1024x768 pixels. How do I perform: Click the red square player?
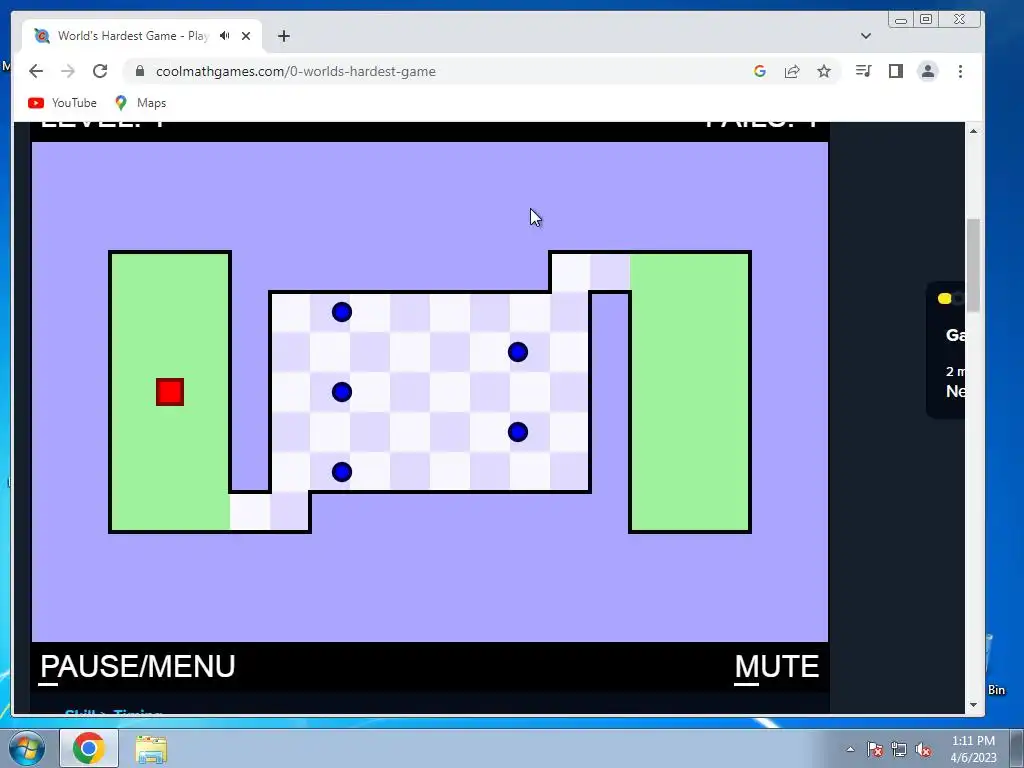[x=170, y=392]
